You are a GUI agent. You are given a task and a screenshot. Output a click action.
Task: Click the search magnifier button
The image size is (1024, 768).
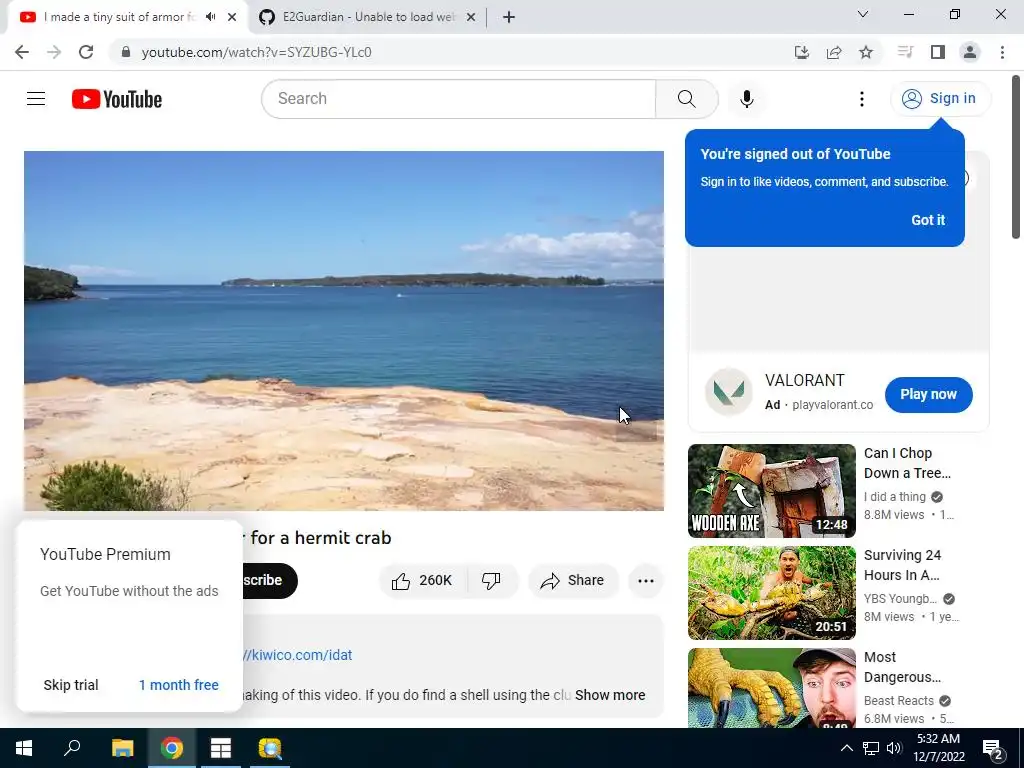(x=686, y=99)
